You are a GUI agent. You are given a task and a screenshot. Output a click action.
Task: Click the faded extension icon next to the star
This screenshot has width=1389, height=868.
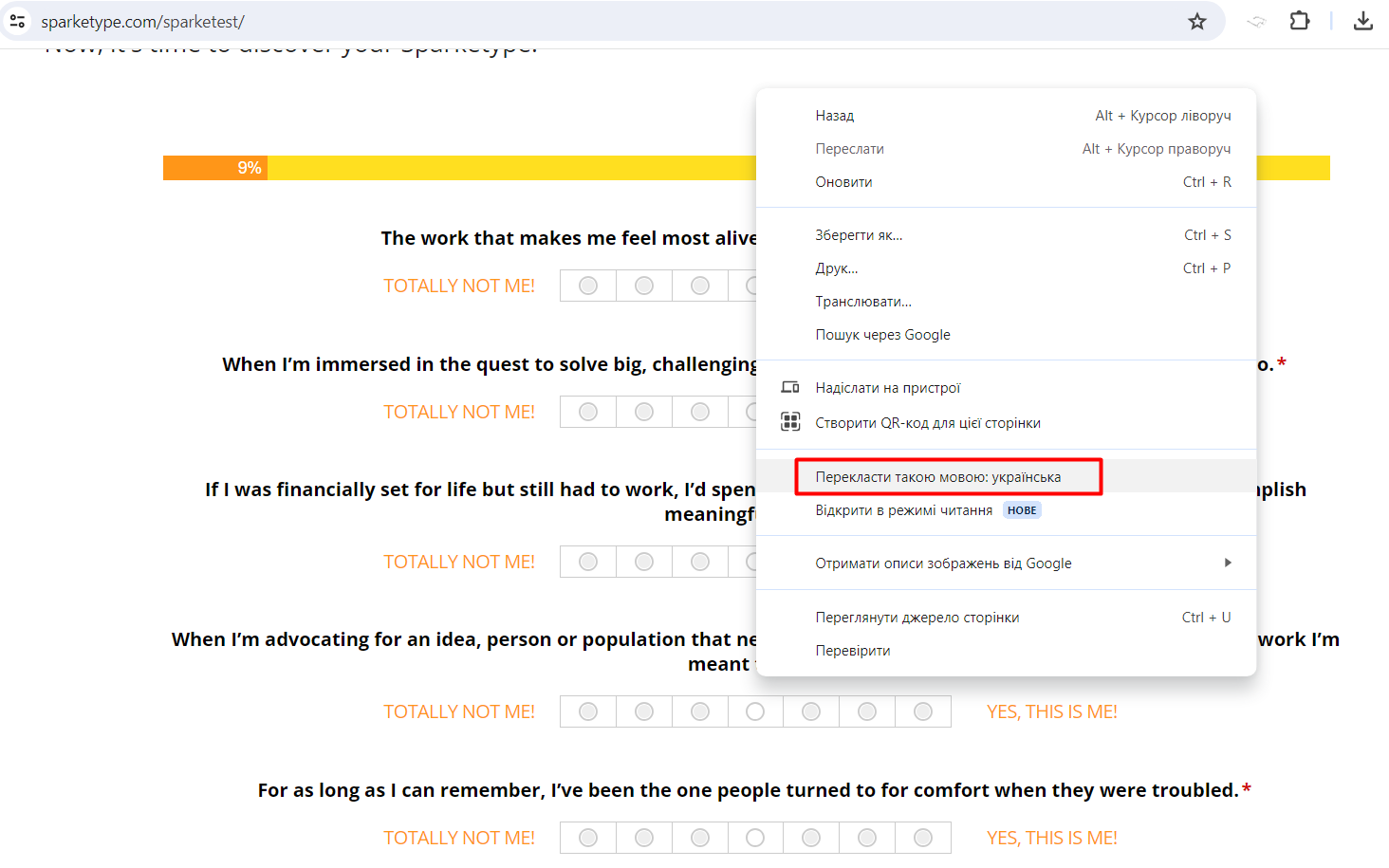1256,21
